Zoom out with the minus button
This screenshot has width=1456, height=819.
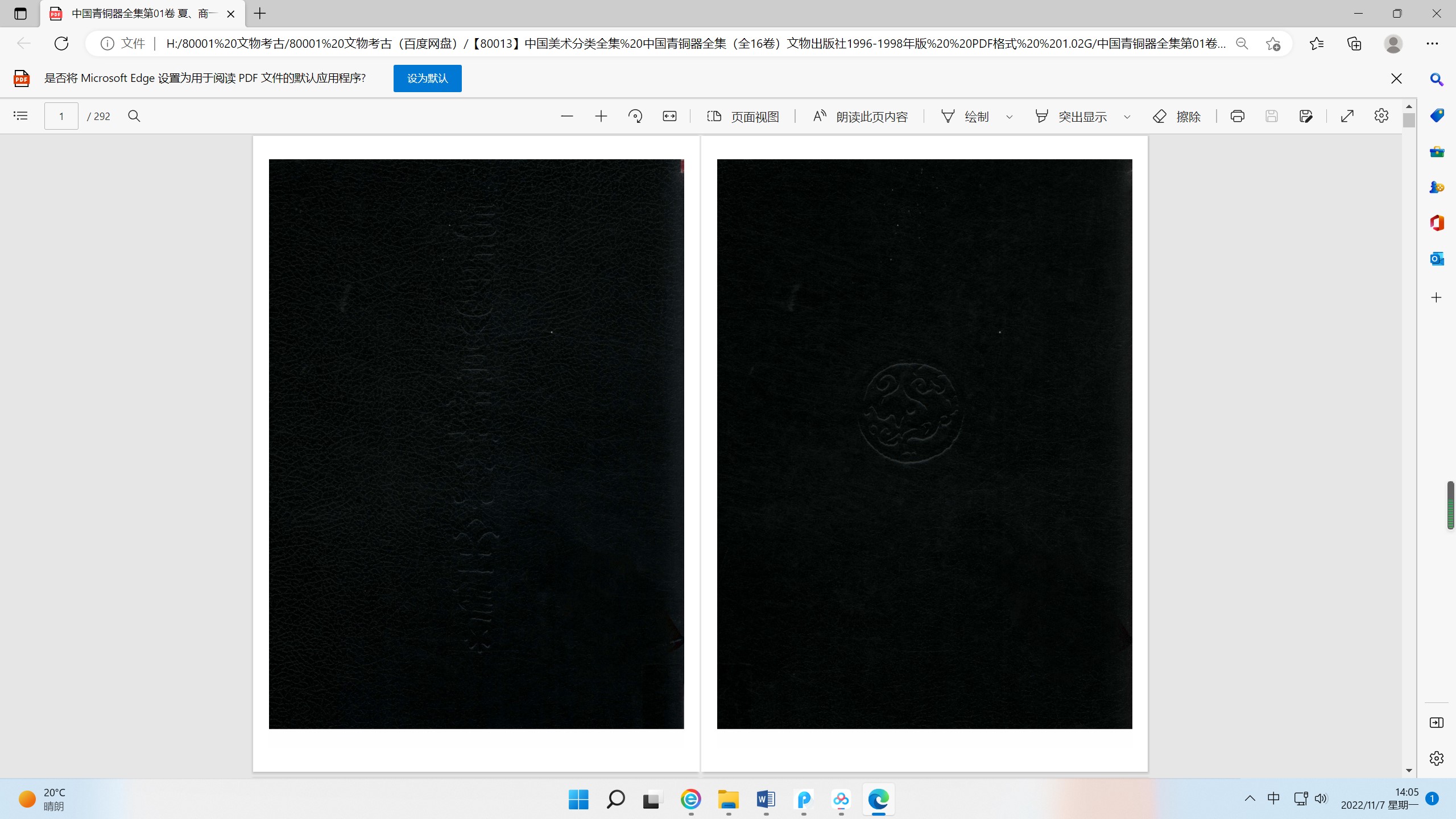pos(567,116)
